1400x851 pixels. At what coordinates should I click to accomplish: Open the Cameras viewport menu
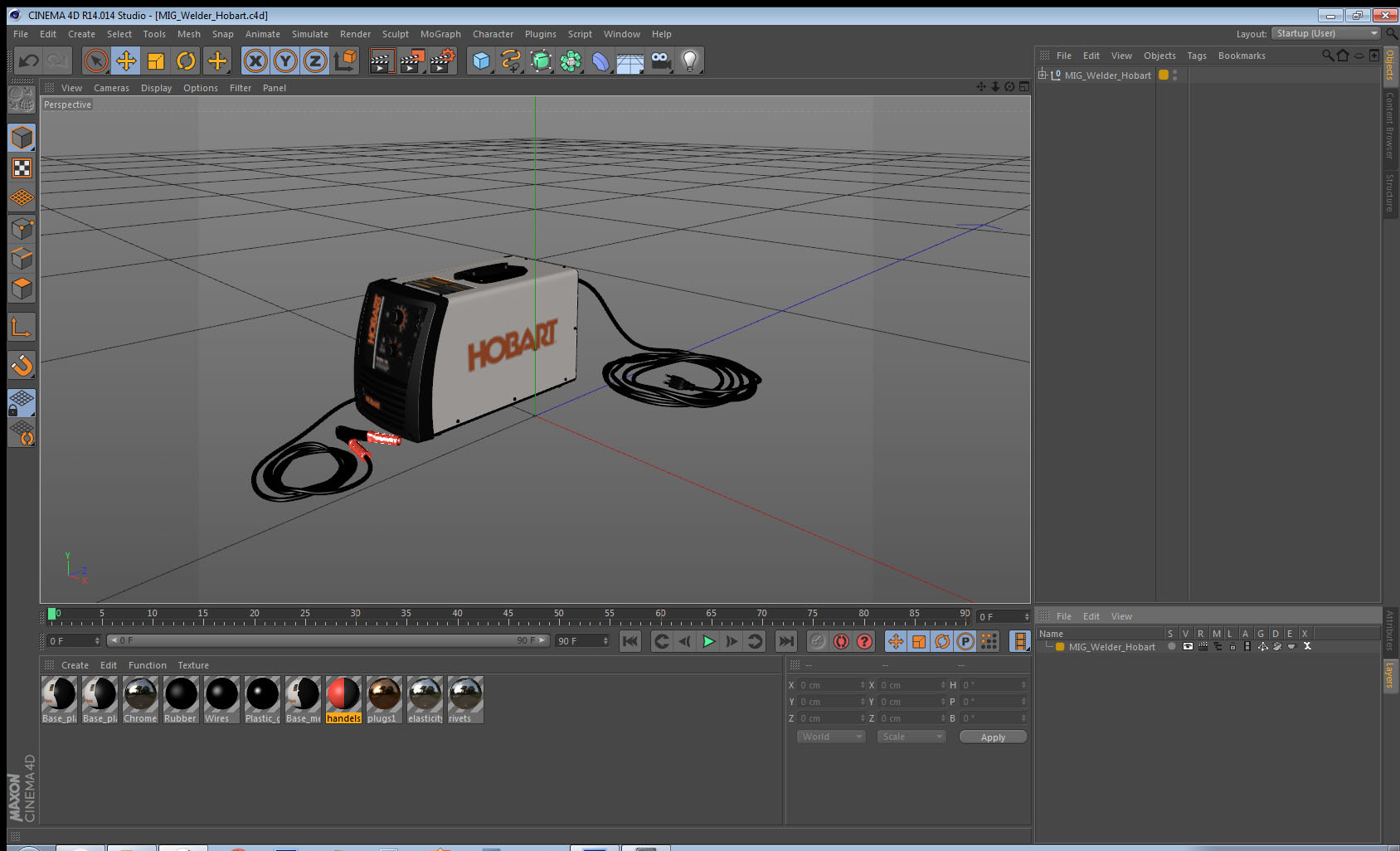click(111, 88)
